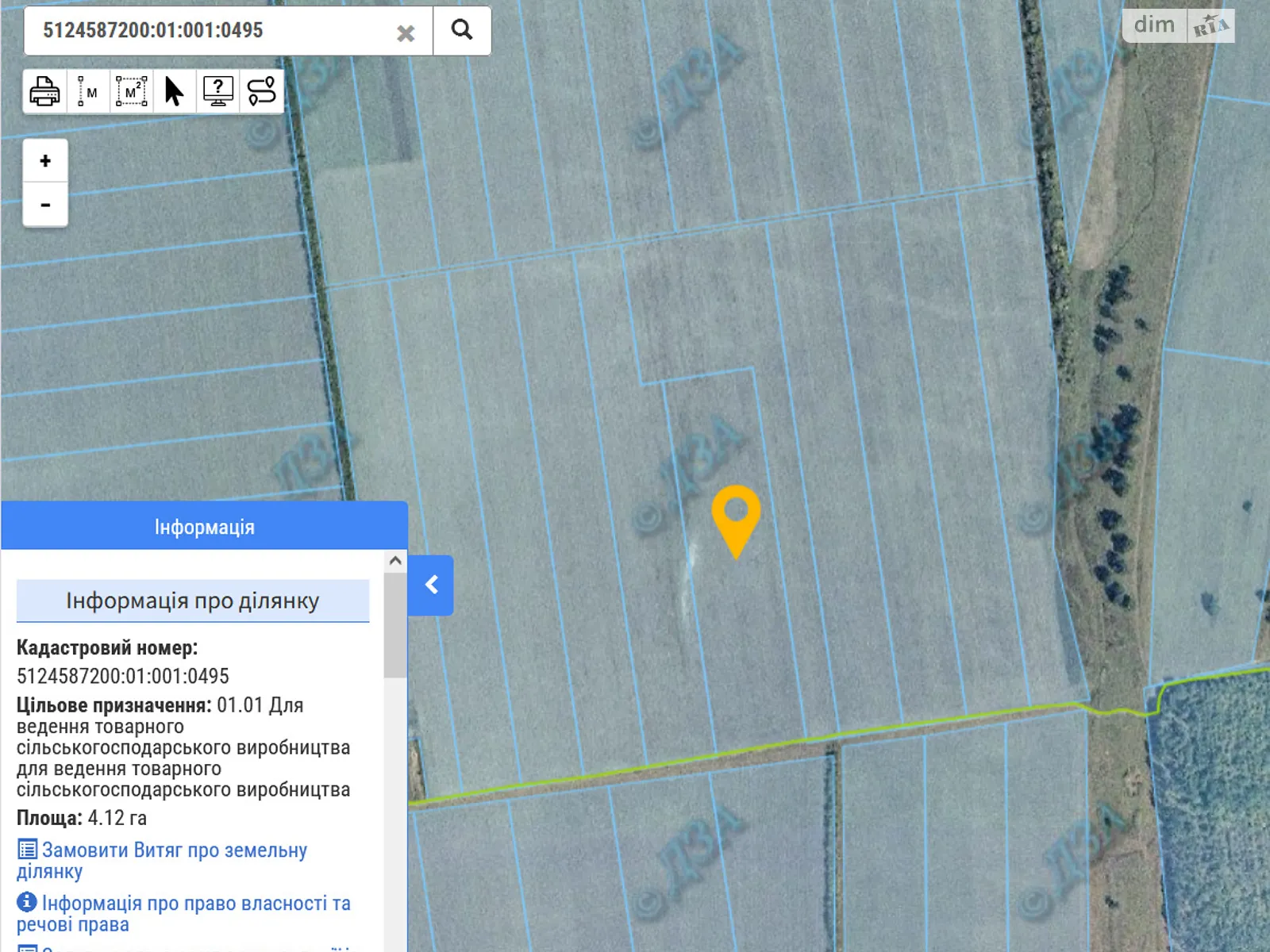Select the route planning tool
Viewport: 1270px width, 952px height.
261,92
